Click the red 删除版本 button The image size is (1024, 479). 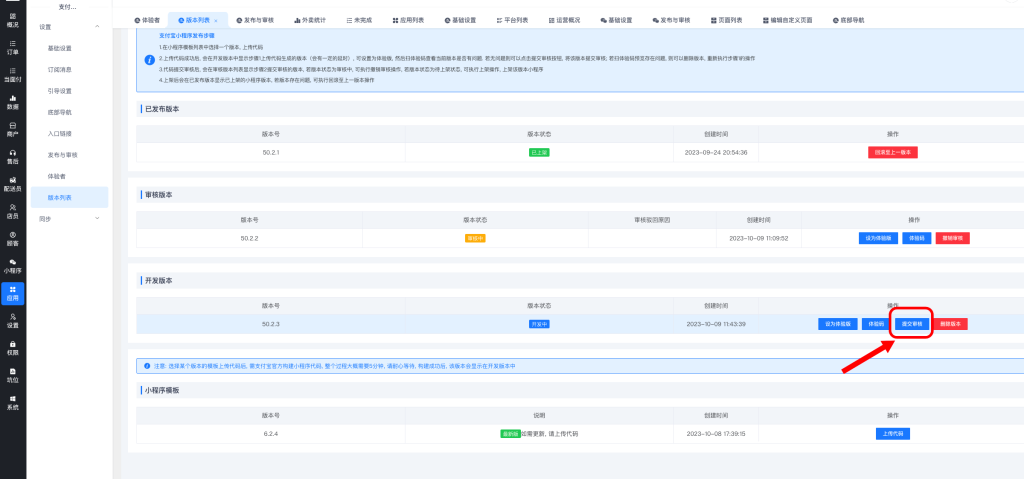point(951,324)
